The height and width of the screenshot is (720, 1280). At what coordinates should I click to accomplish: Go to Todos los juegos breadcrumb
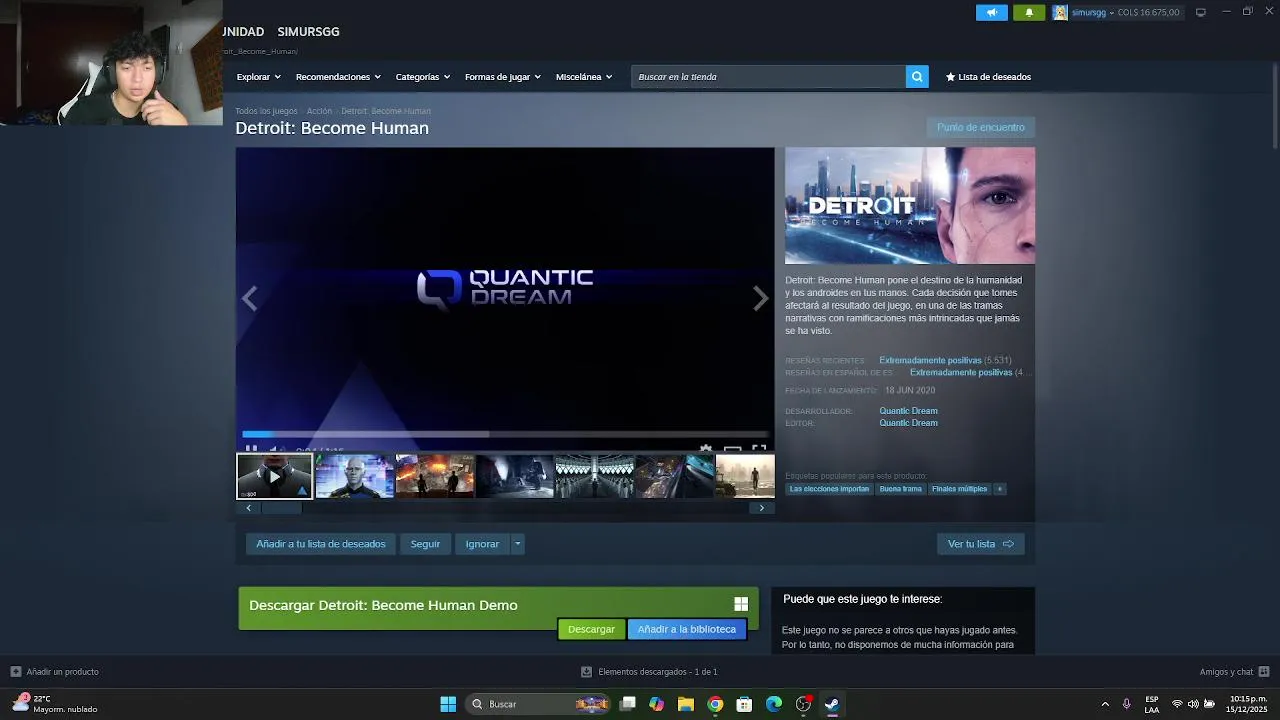[266, 111]
